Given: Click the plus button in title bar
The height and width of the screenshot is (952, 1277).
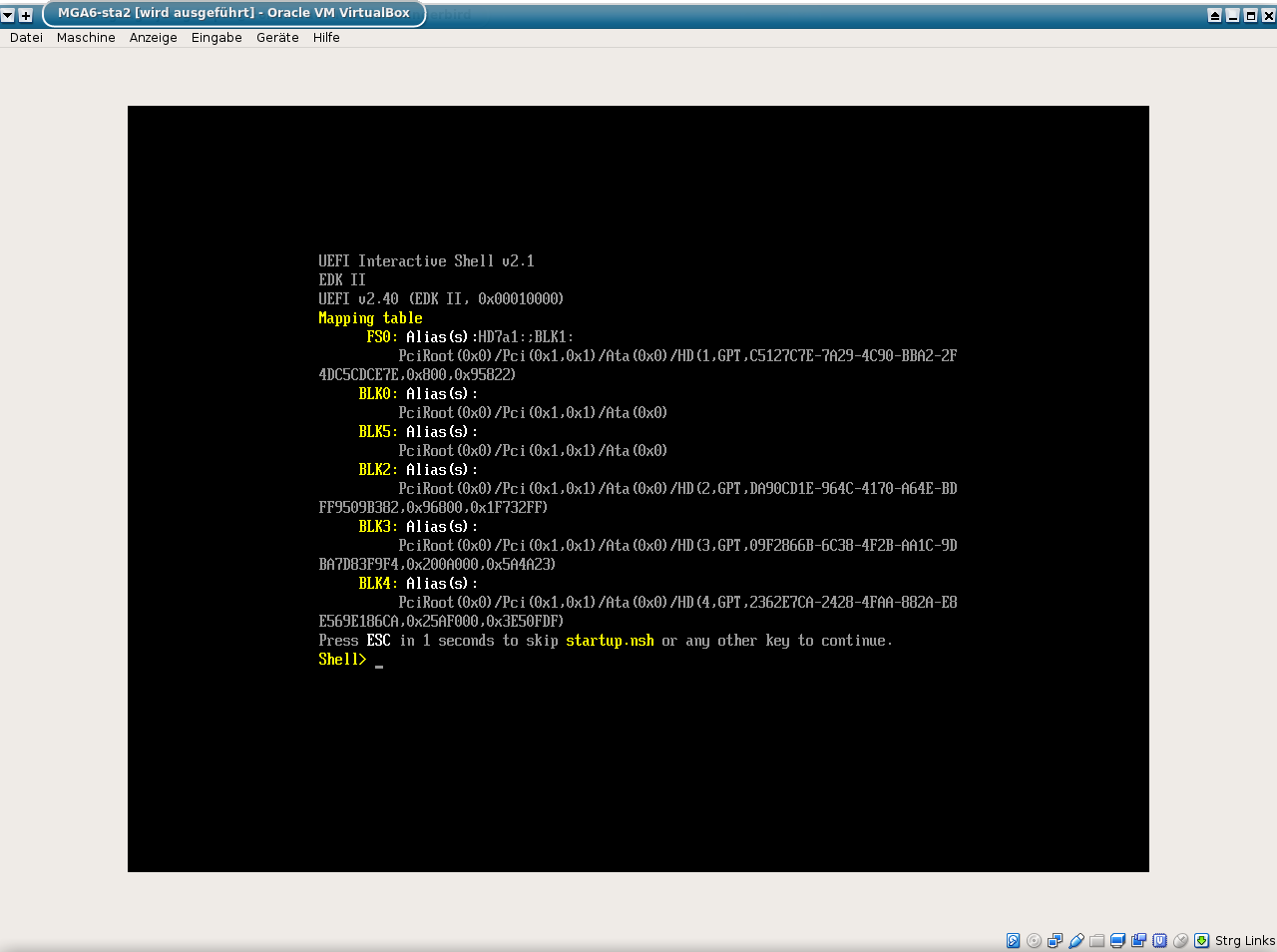Looking at the screenshot, I should [x=26, y=15].
